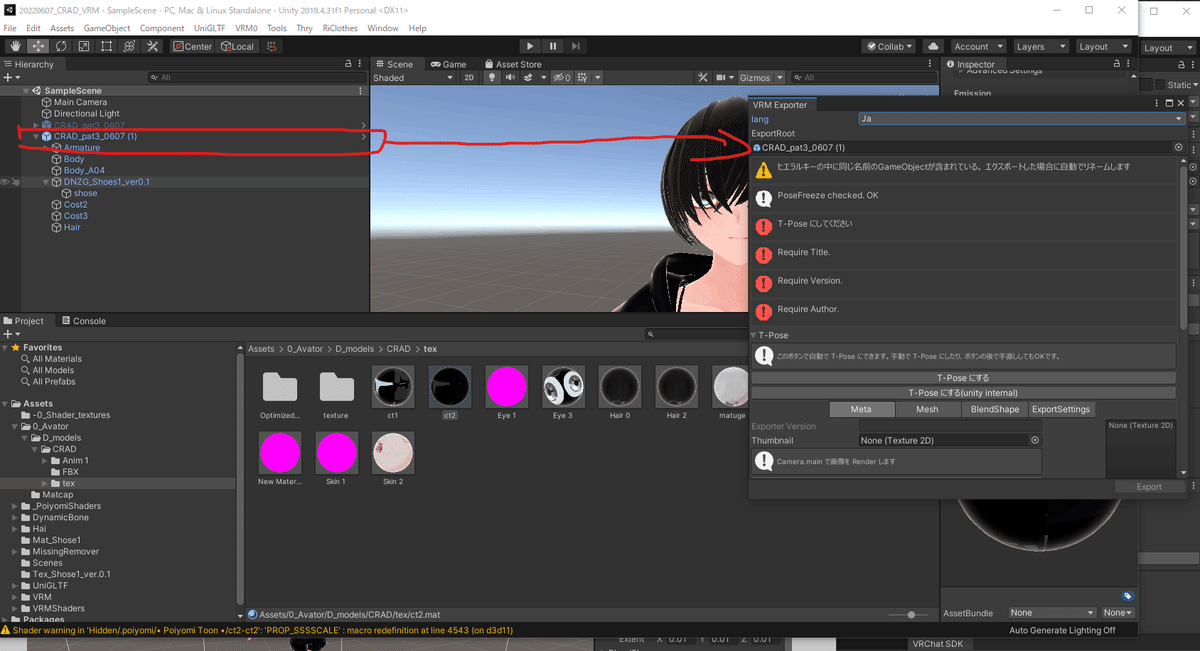Image resolution: width=1200 pixels, height=651 pixels.
Task: Toggle scene lighting bulb icon
Action: [492, 78]
